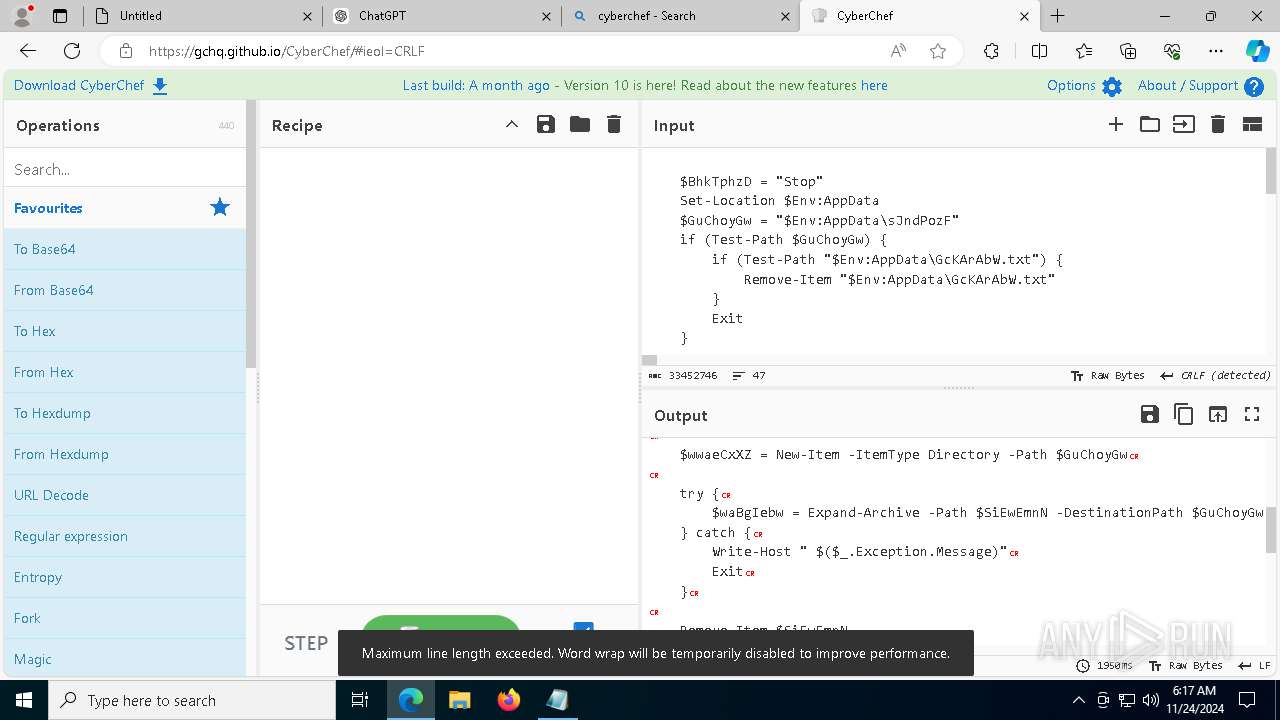This screenshot has width=1280, height=720.
Task: Open a new browser tab
Action: point(1057,16)
